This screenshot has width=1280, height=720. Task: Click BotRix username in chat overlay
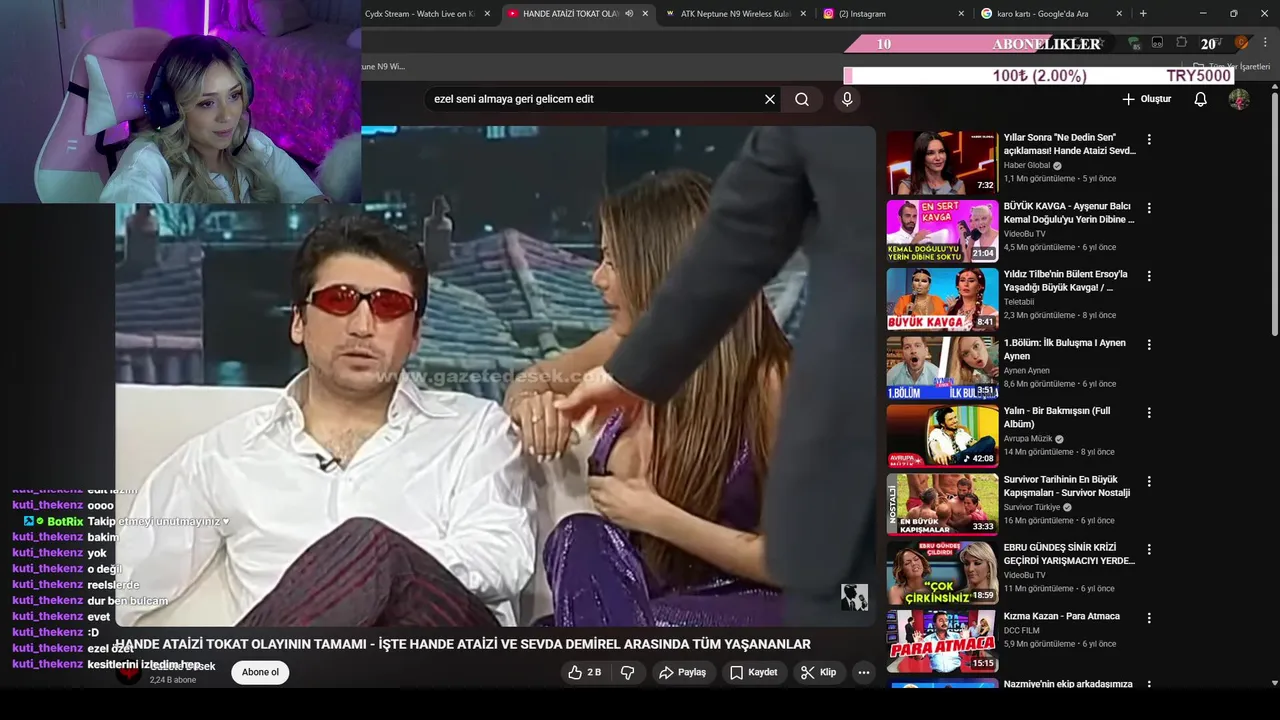65,522
